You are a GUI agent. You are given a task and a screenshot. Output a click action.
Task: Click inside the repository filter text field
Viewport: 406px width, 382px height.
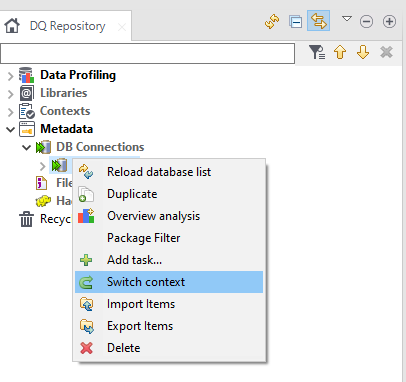click(x=147, y=53)
